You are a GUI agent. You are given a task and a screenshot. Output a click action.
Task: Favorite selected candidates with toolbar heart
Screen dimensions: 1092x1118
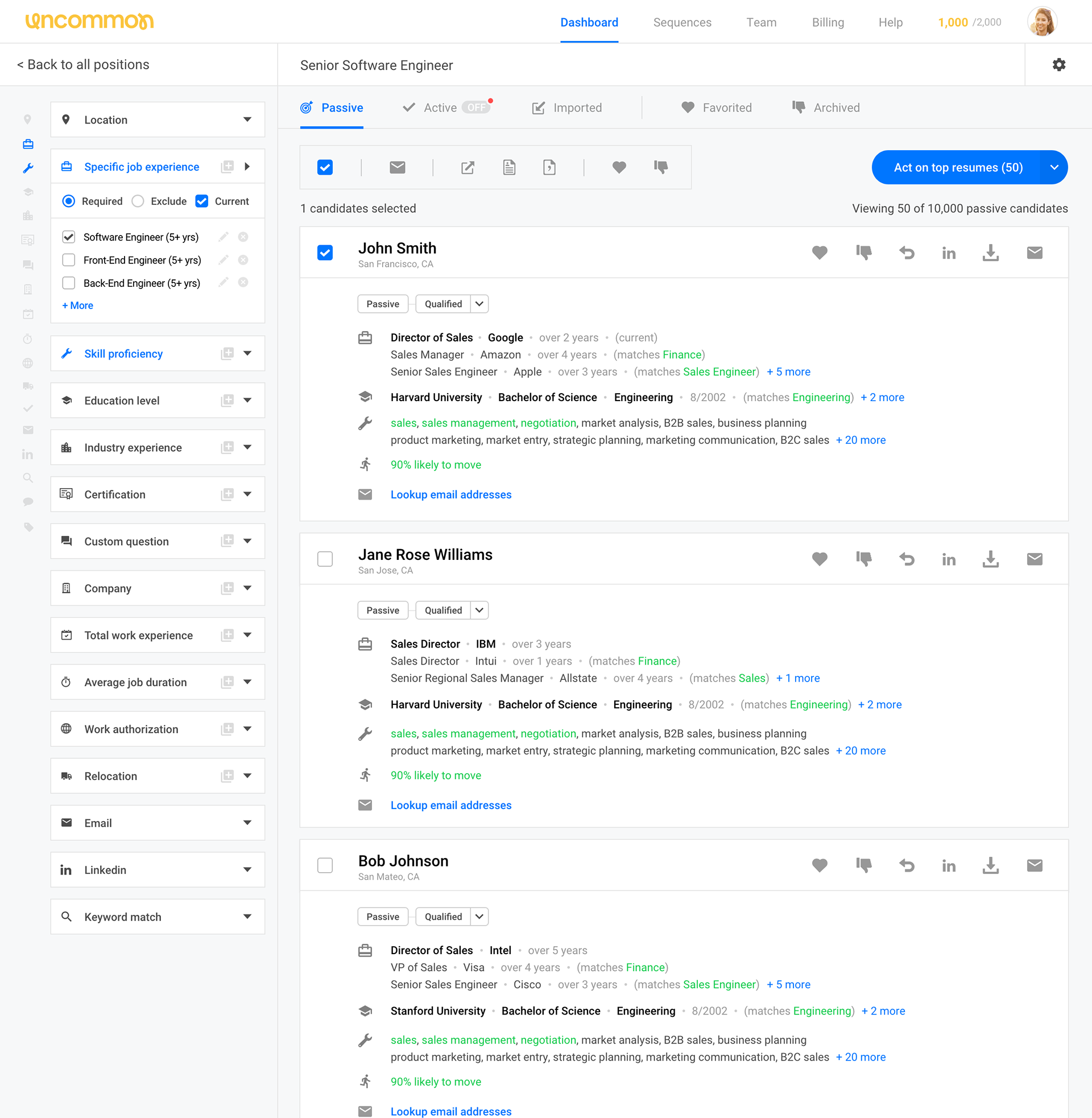619,167
